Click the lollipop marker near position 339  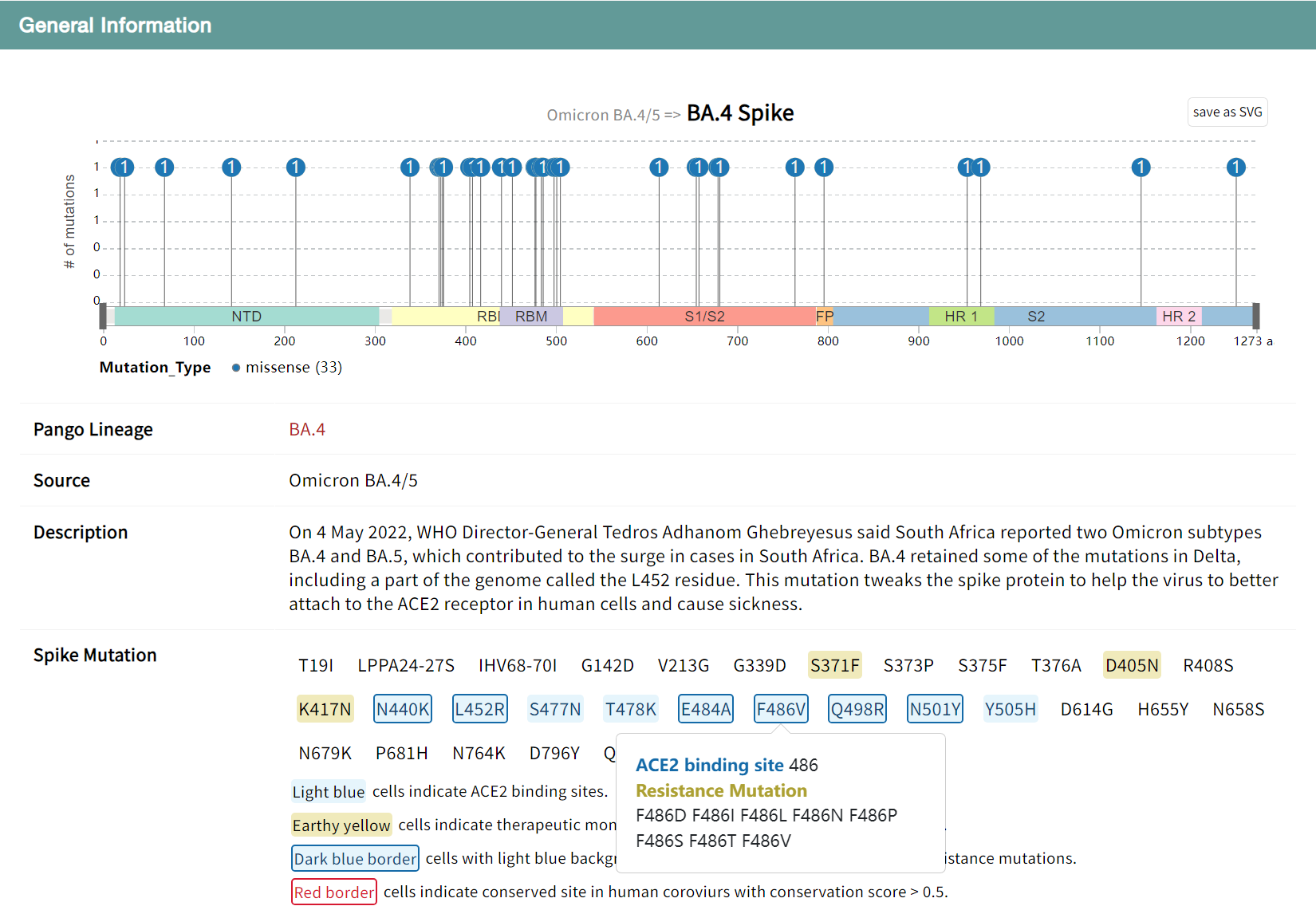pyautogui.click(x=410, y=167)
